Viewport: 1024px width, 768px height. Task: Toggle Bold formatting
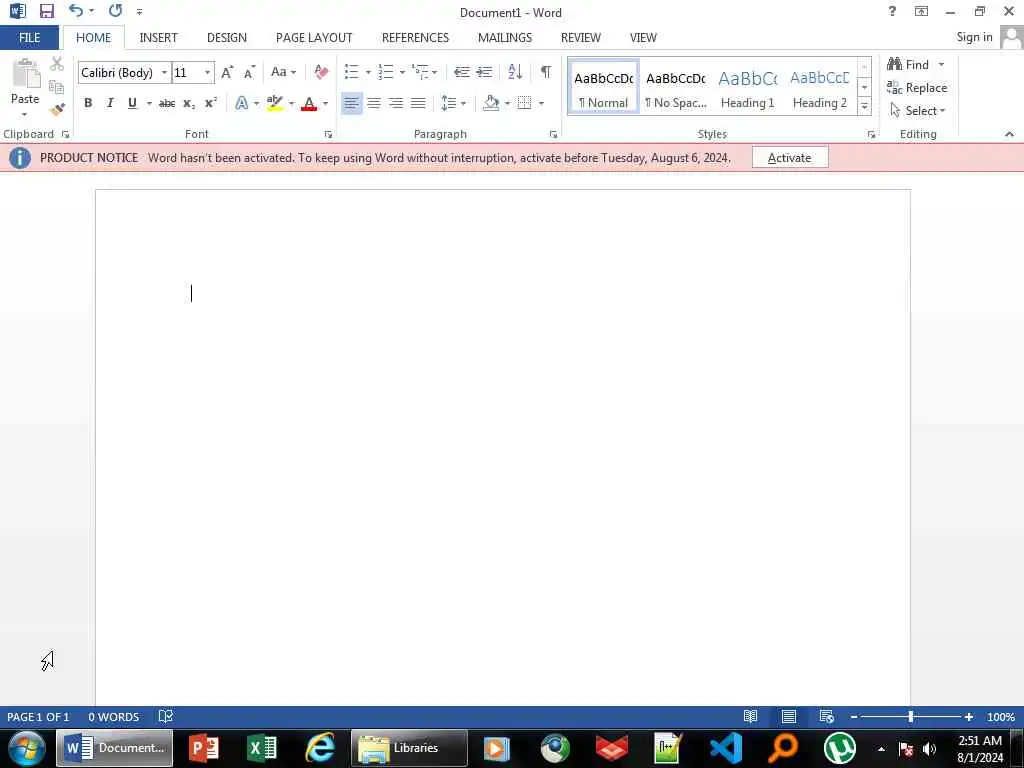pos(88,103)
